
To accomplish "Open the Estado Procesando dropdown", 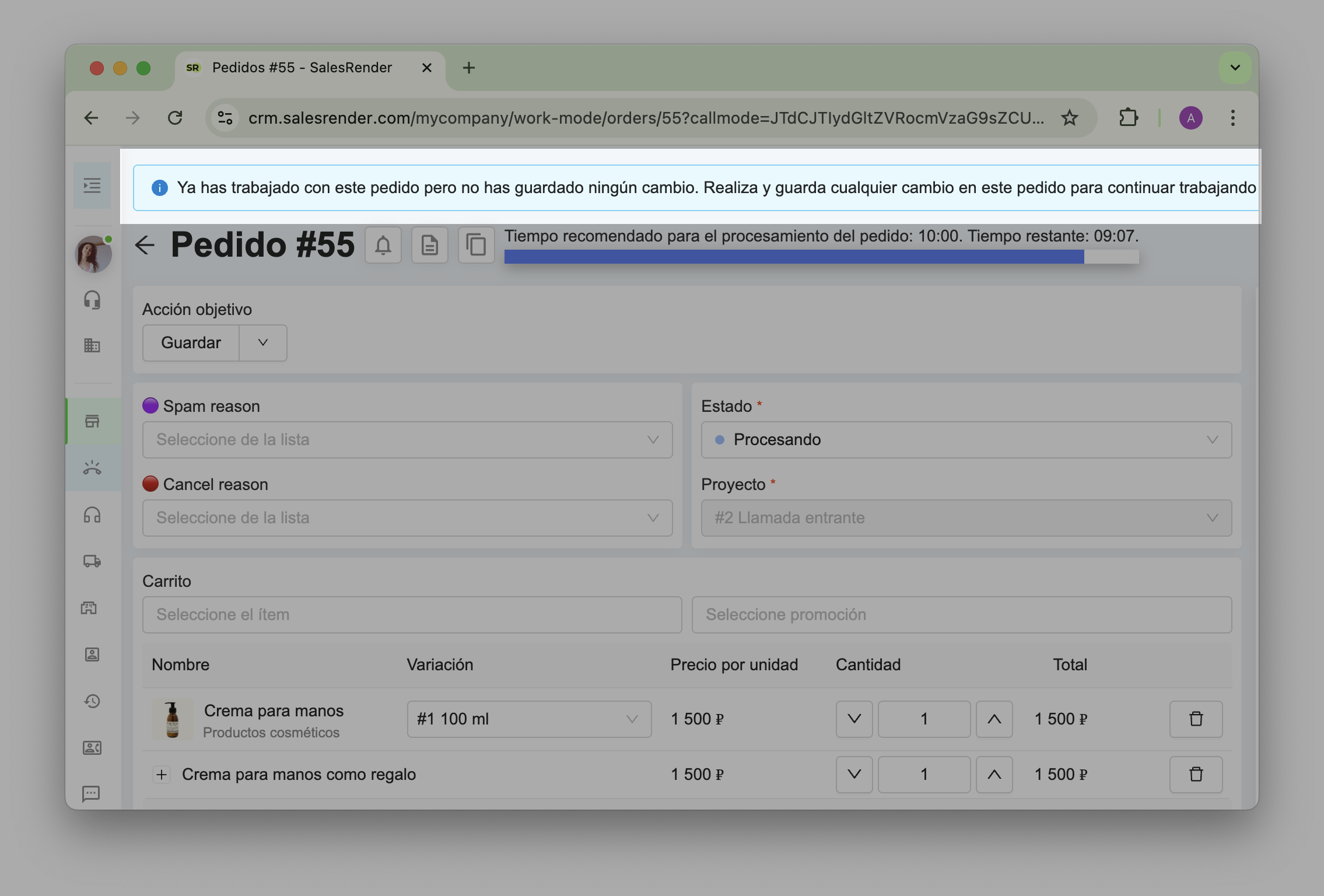I will click(966, 440).
